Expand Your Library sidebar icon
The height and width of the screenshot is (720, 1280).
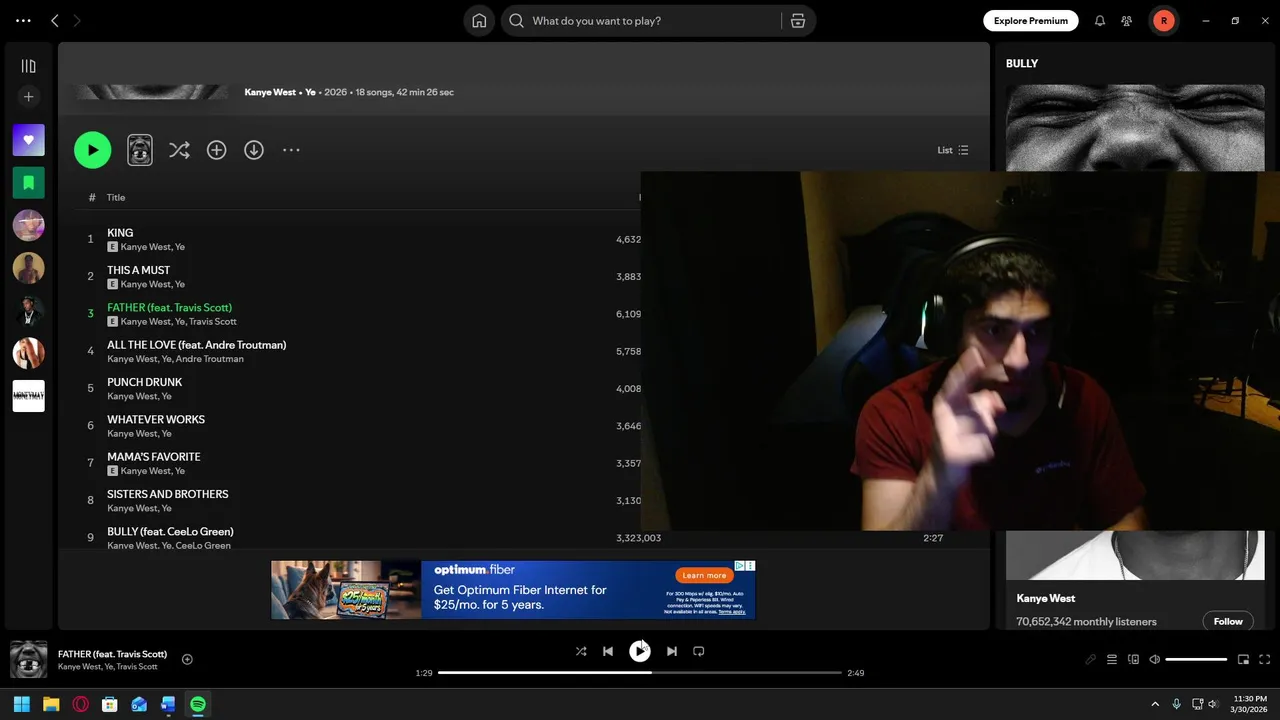(28, 66)
